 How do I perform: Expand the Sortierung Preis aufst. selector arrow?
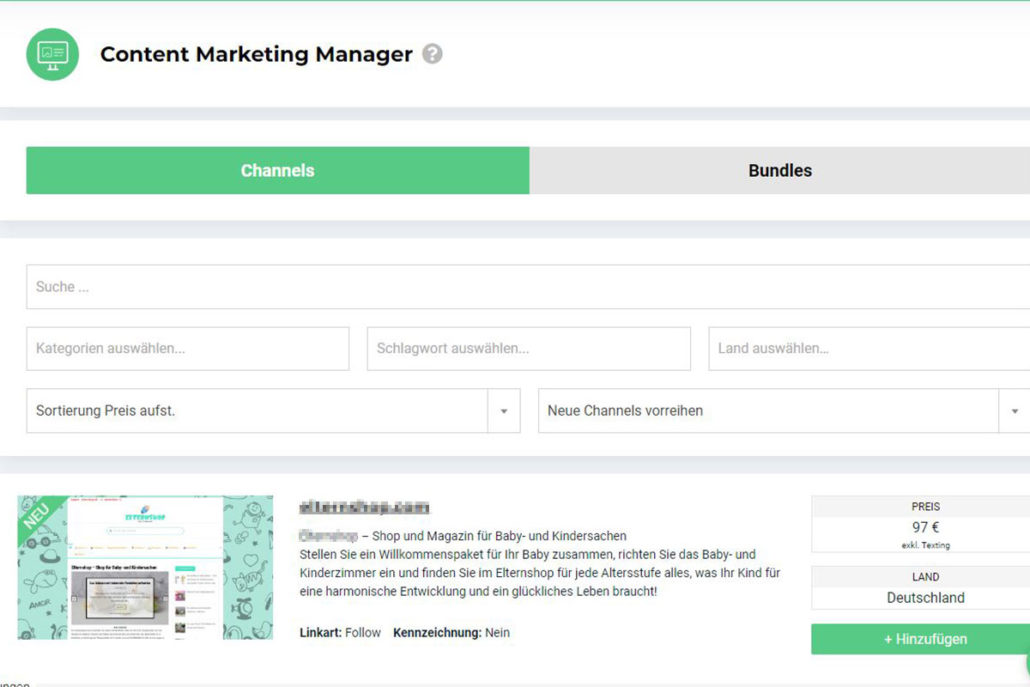(505, 411)
